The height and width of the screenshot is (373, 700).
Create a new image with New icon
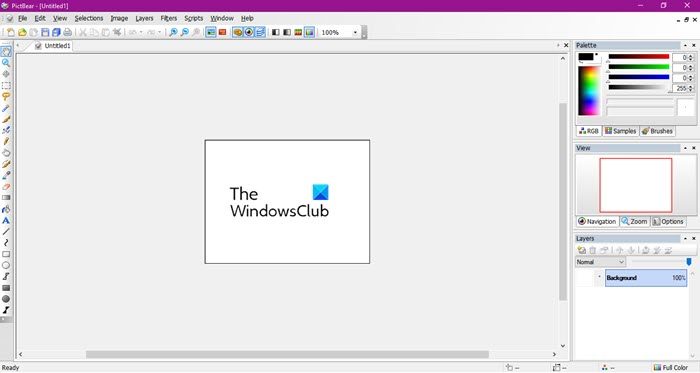[x=10, y=32]
